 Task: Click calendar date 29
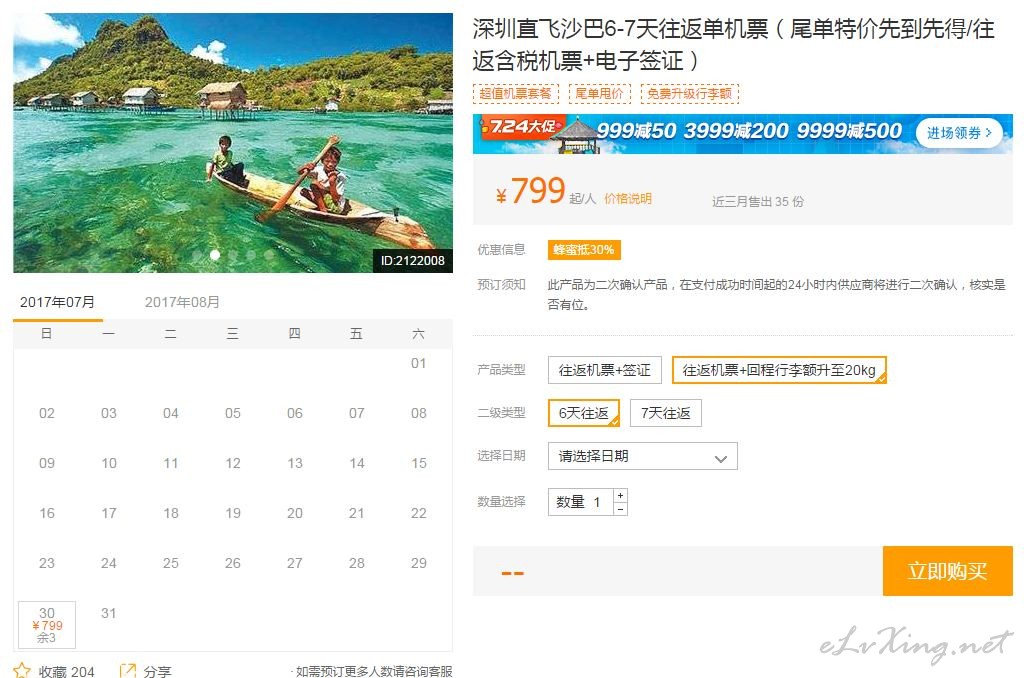coord(419,563)
